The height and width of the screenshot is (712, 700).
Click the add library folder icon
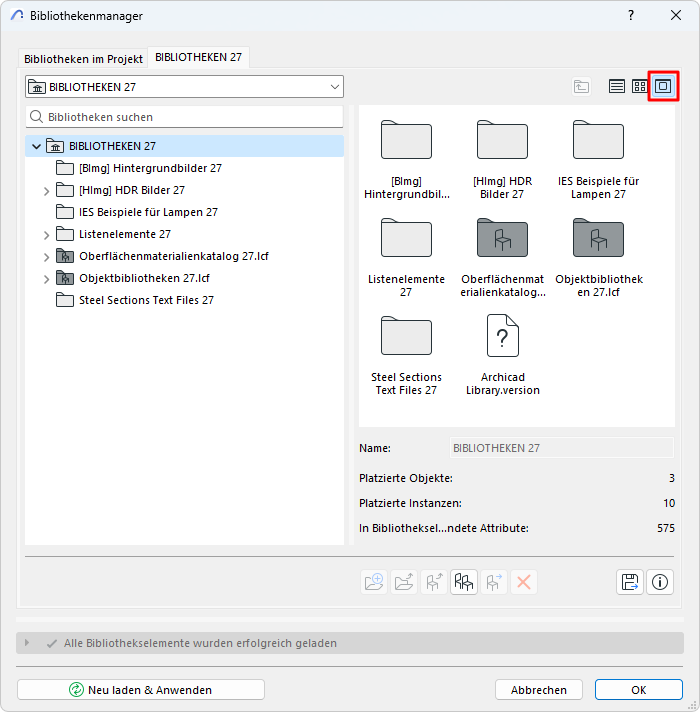(x=374, y=582)
